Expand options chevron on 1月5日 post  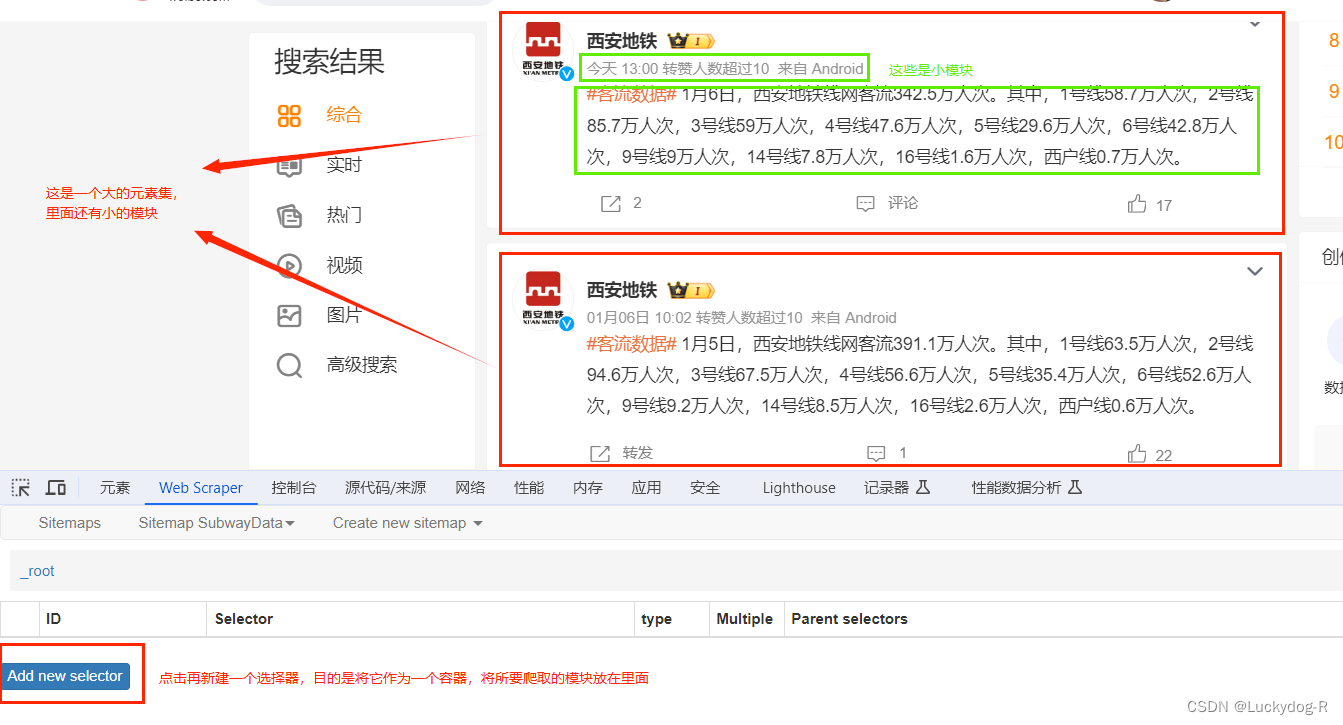pos(1255,272)
